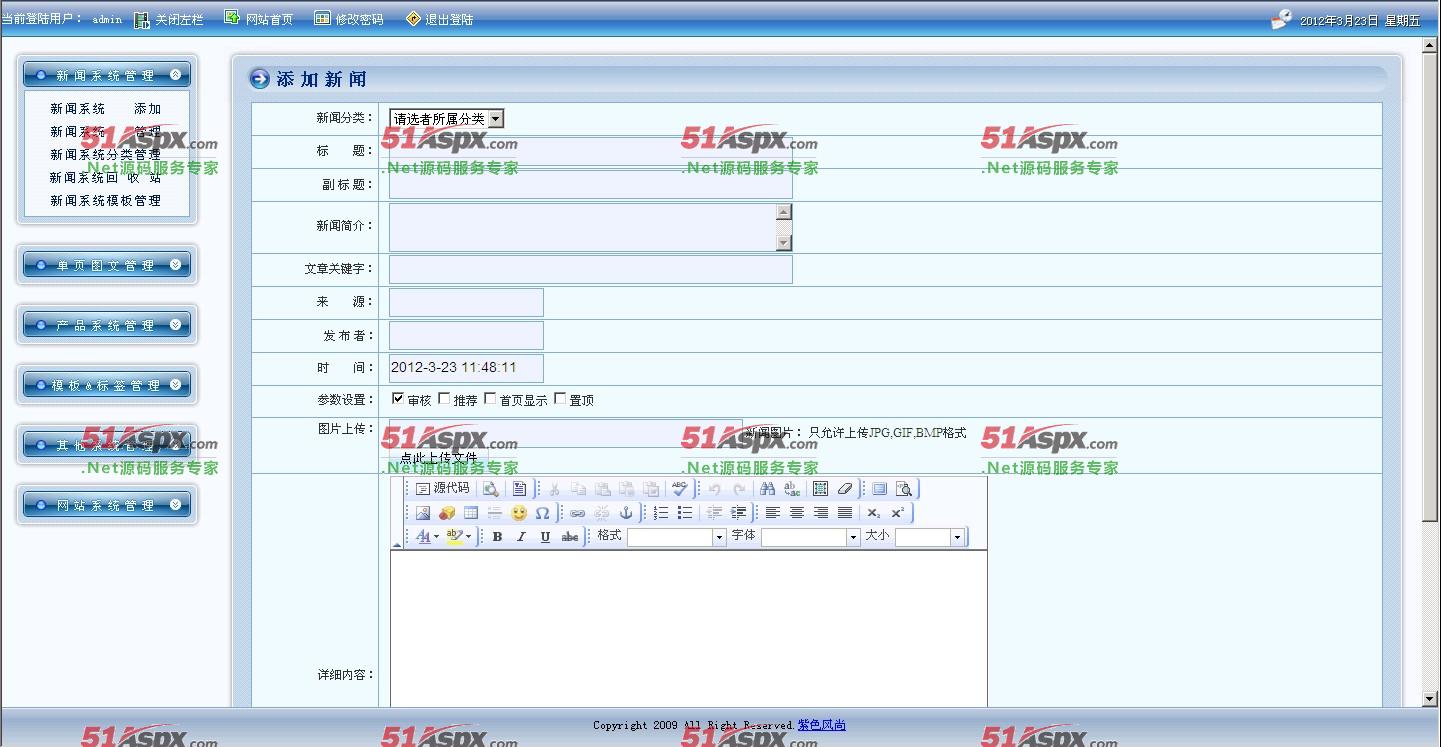Open the special character (Omega) tool

(x=542, y=513)
